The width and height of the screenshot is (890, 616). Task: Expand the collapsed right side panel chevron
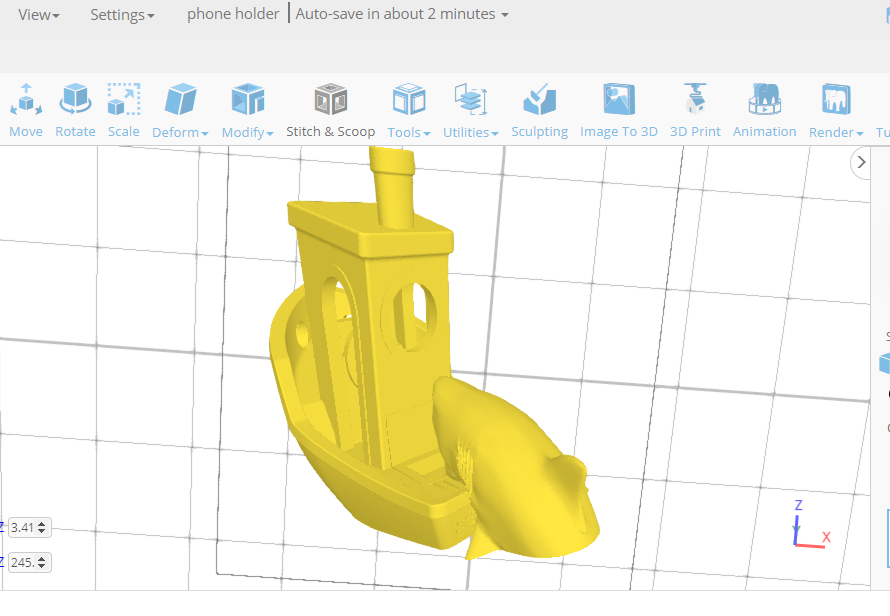point(861,162)
